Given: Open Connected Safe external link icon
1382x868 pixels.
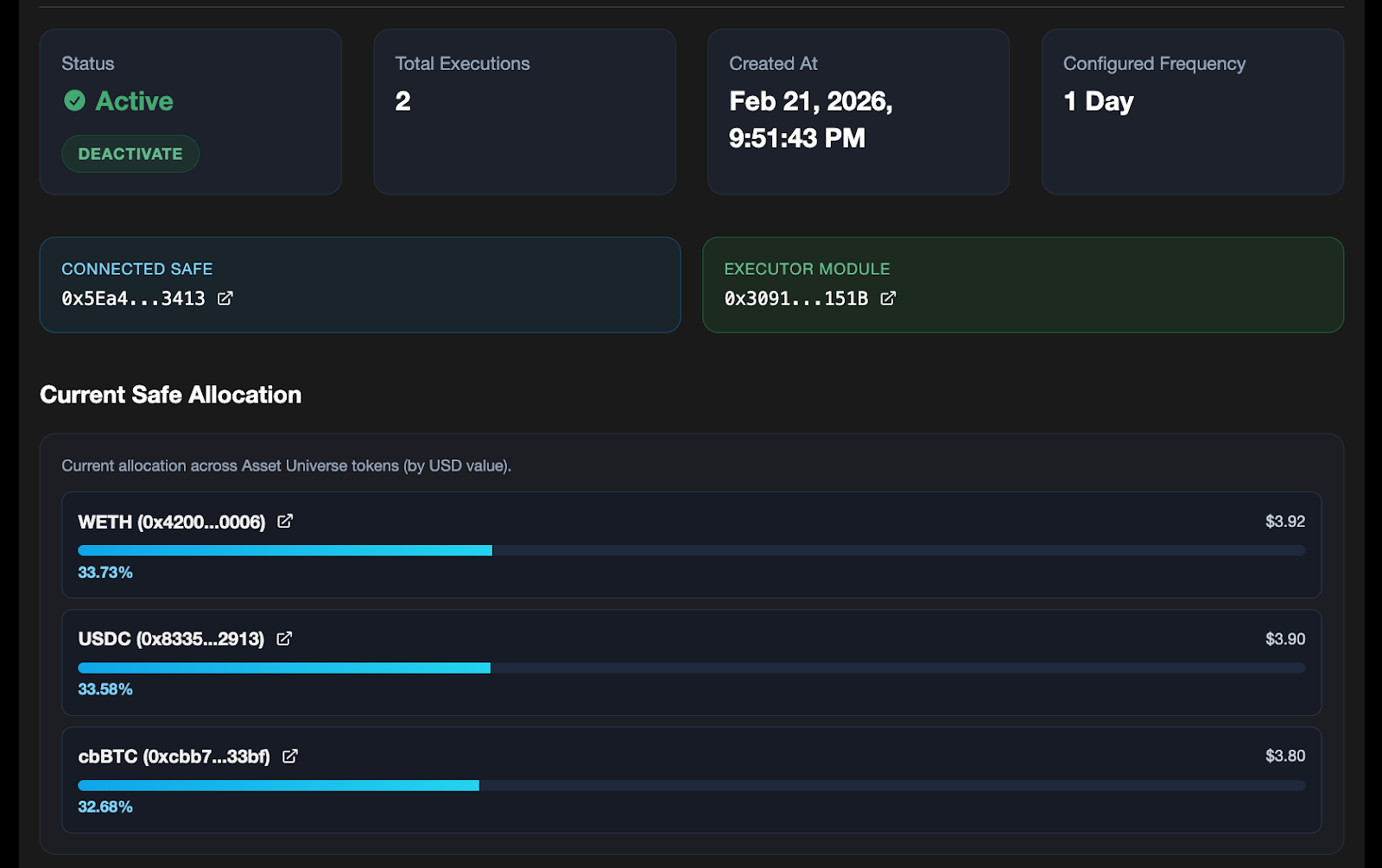Looking at the screenshot, I should (x=225, y=298).
